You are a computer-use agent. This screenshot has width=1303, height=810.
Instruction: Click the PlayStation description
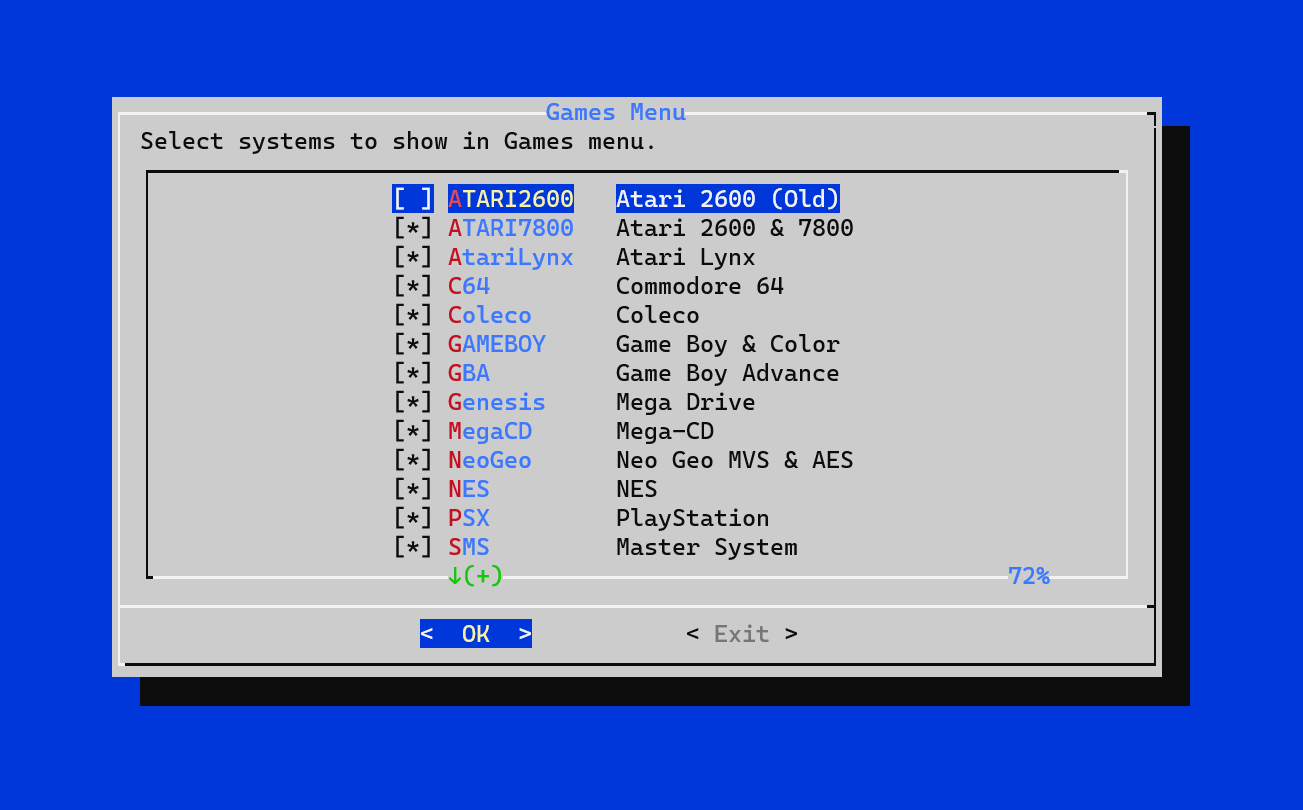(x=693, y=518)
